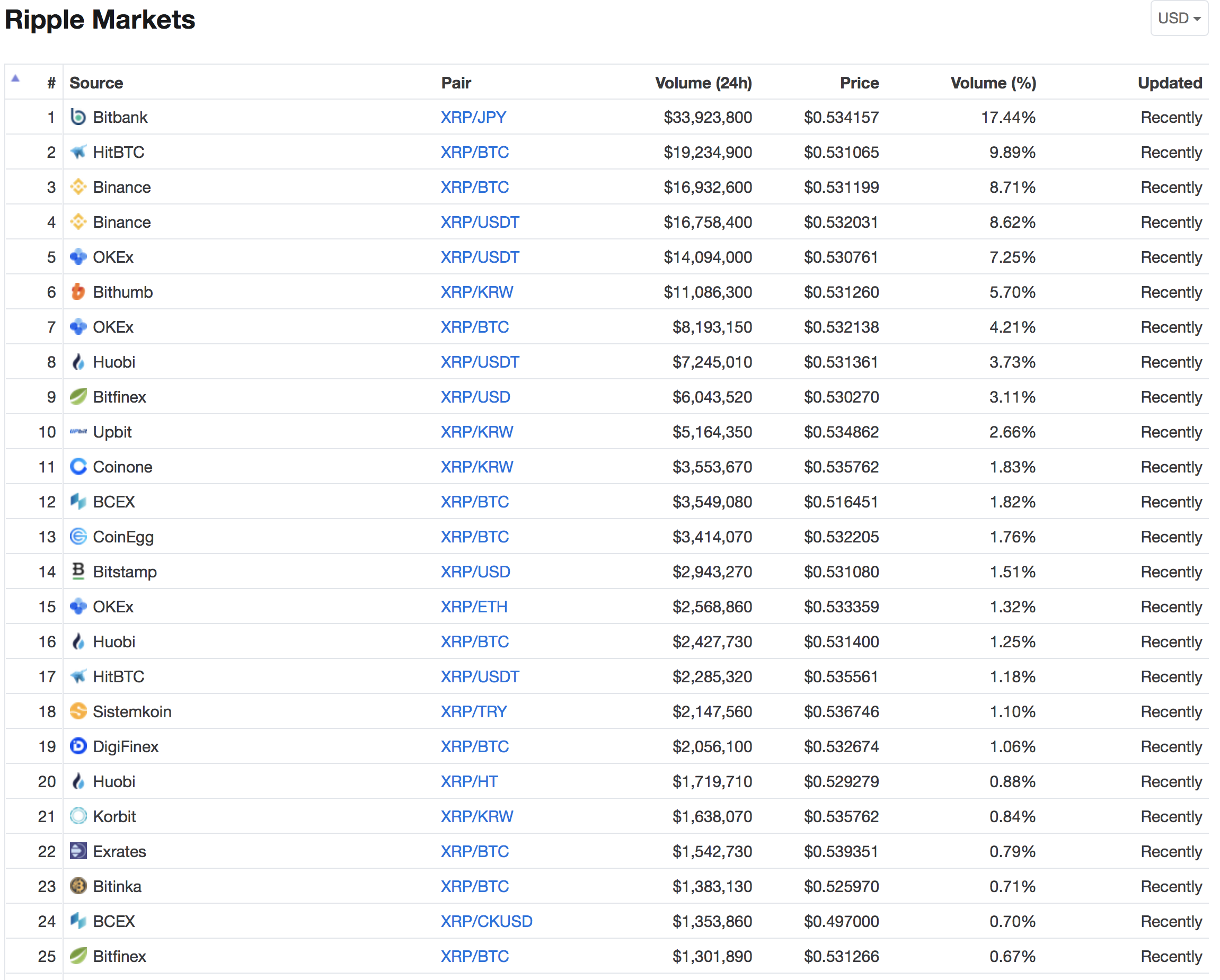Open BCEX XRP/CKUSD pair link
The width and height of the screenshot is (1220, 980).
pyautogui.click(x=487, y=921)
